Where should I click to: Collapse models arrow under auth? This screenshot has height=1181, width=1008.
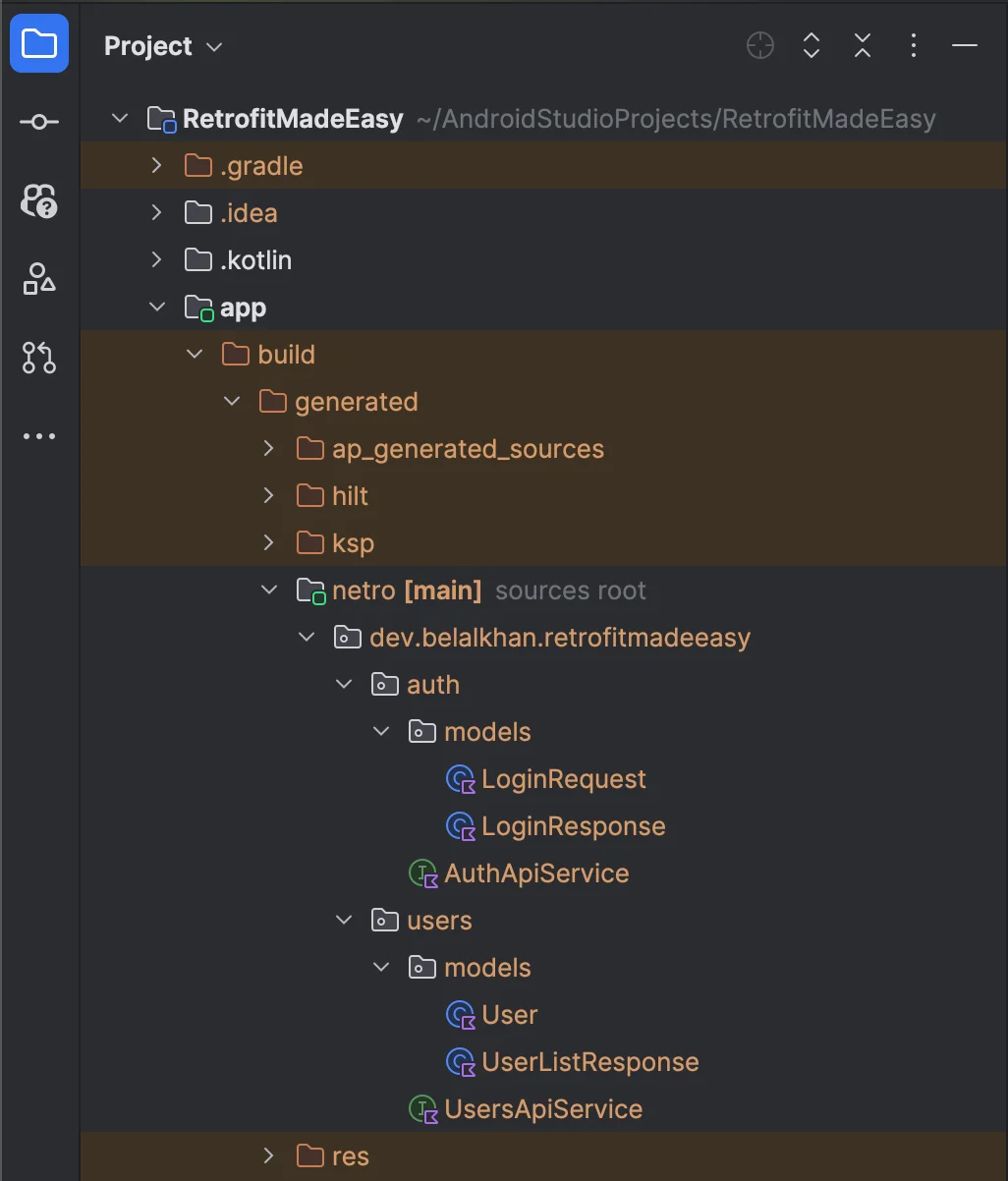(381, 732)
